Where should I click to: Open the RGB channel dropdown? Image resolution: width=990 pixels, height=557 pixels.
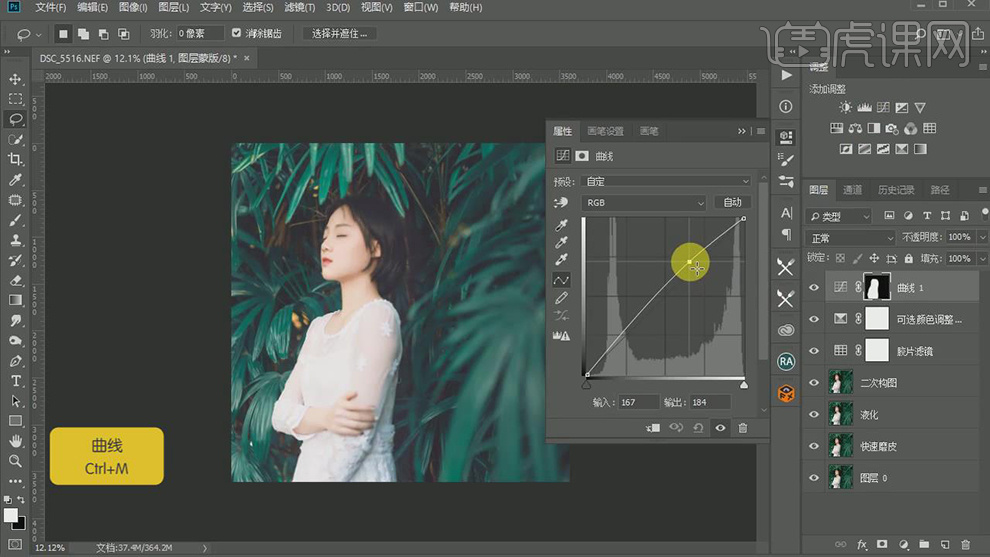643,203
